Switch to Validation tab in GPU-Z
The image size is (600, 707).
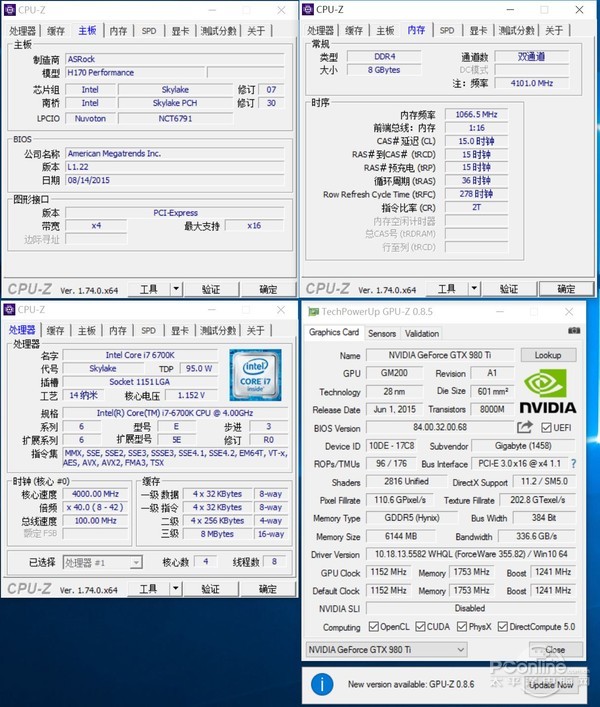click(x=421, y=334)
